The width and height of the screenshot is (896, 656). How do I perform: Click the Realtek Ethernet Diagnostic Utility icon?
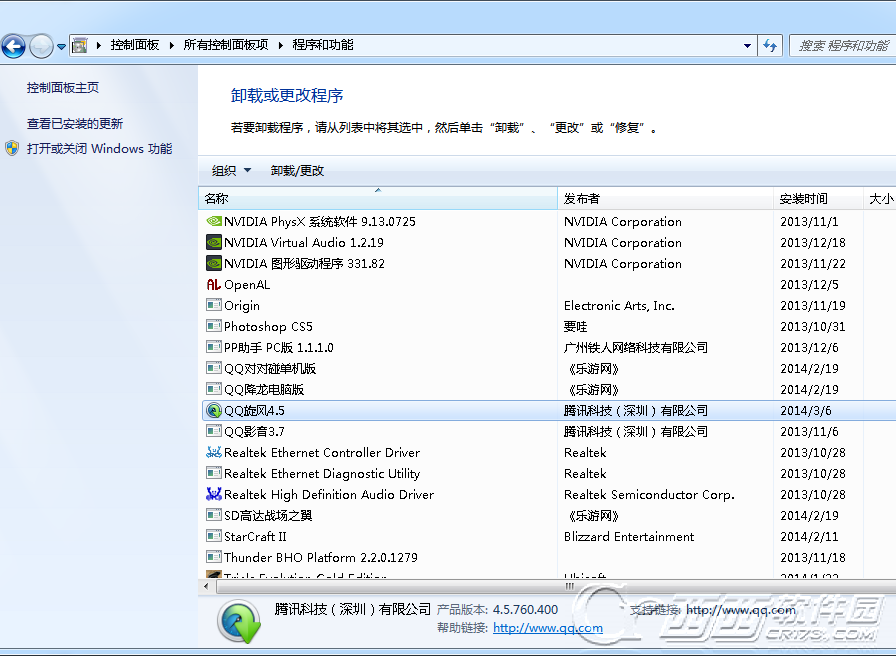[214, 473]
